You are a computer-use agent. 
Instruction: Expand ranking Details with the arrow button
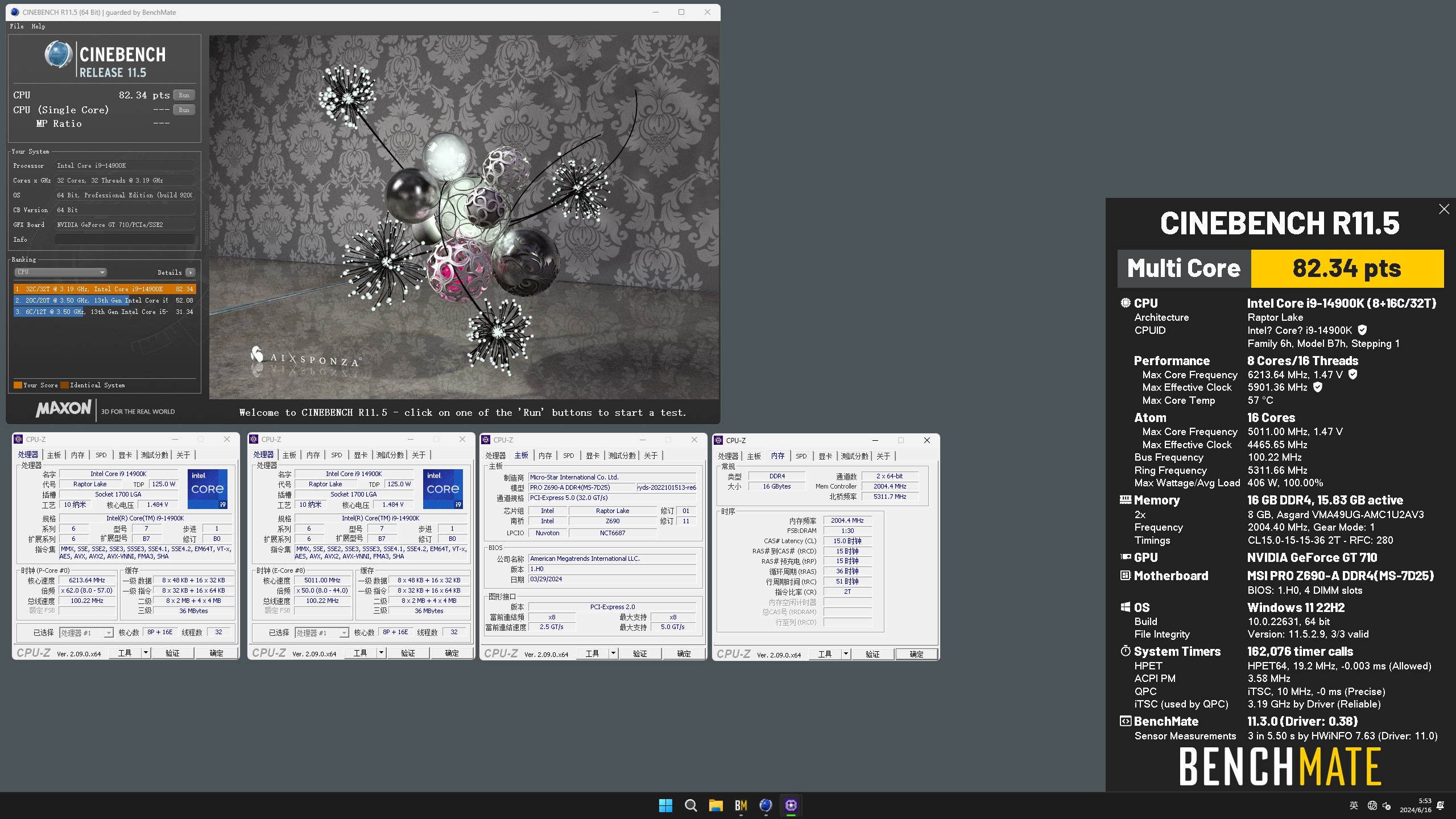click(191, 272)
